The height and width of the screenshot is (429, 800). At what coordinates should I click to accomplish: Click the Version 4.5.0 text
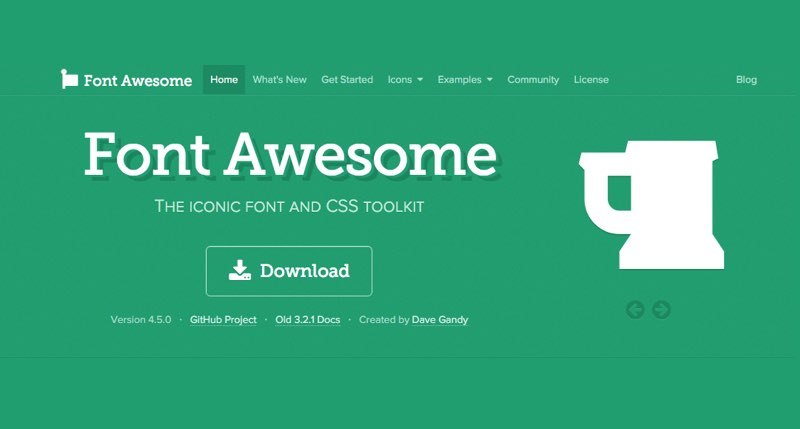coord(141,320)
